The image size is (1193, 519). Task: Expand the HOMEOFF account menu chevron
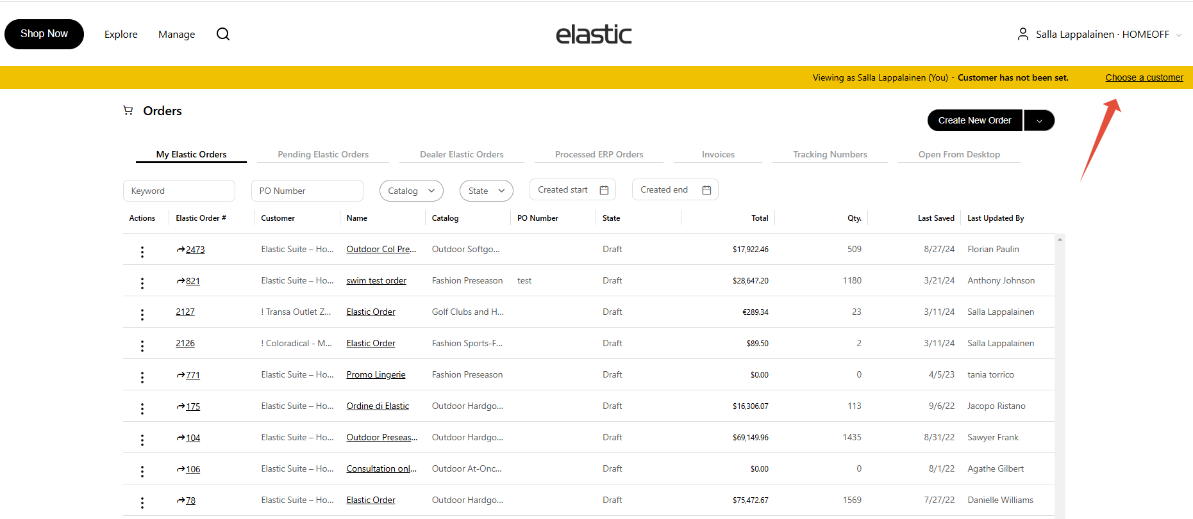coord(1179,35)
